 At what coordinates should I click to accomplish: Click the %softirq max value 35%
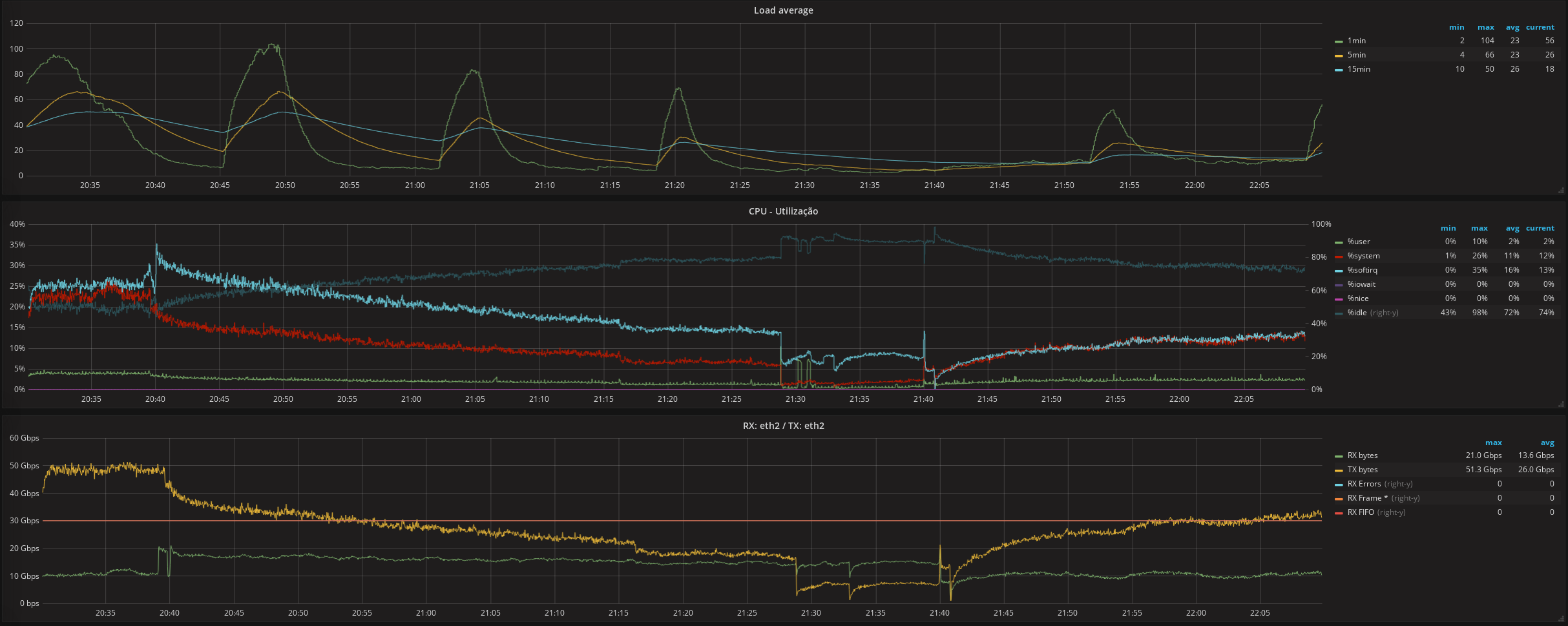(x=1479, y=270)
